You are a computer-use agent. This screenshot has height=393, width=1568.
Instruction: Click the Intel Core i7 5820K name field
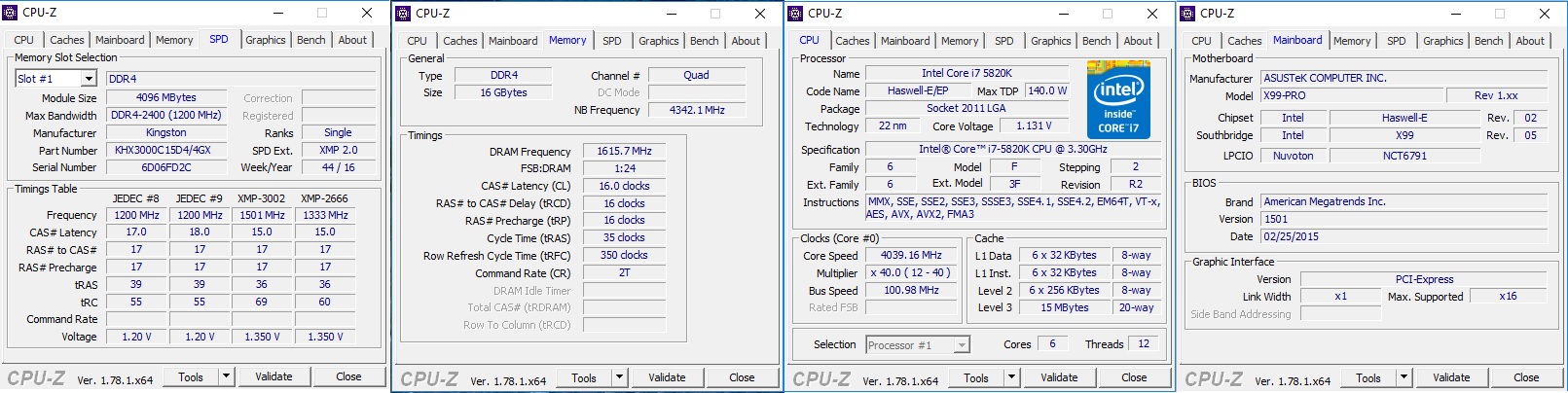pyautogui.click(x=966, y=73)
